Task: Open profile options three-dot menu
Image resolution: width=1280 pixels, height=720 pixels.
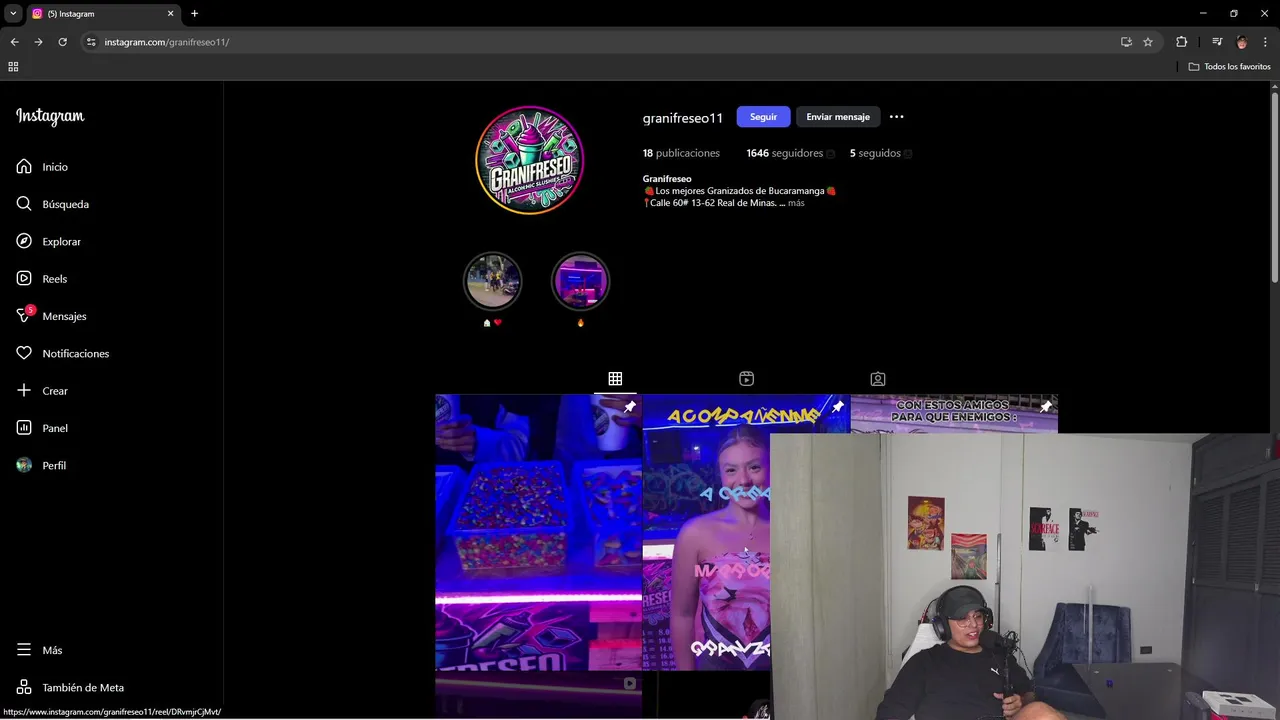Action: coord(896,117)
